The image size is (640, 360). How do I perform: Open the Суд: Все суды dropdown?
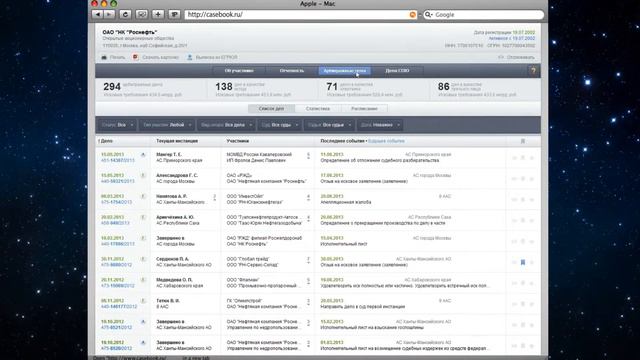click(x=279, y=125)
